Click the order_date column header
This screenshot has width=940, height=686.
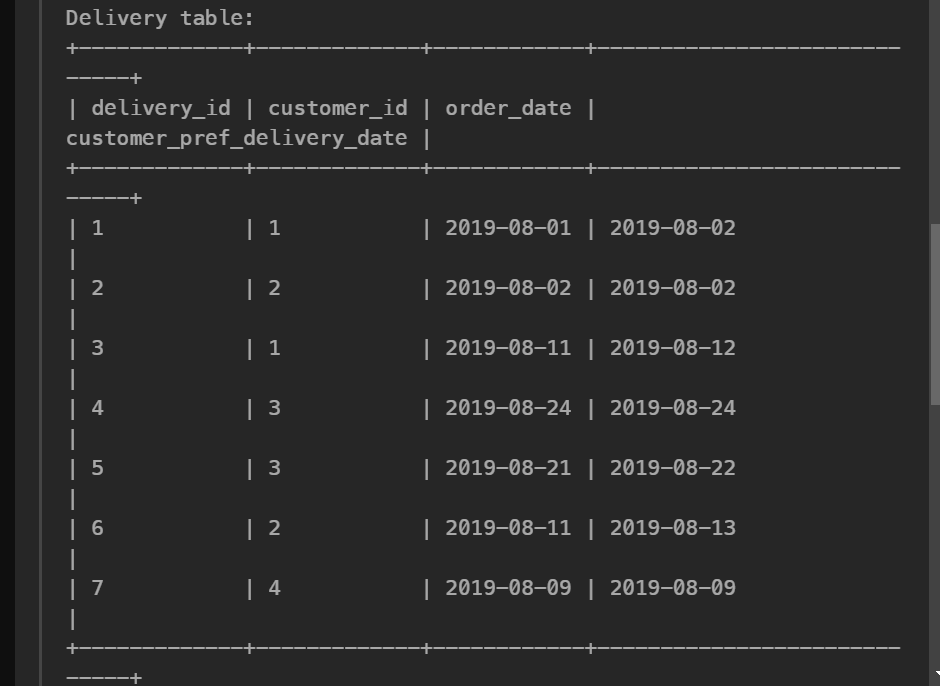[508, 109]
